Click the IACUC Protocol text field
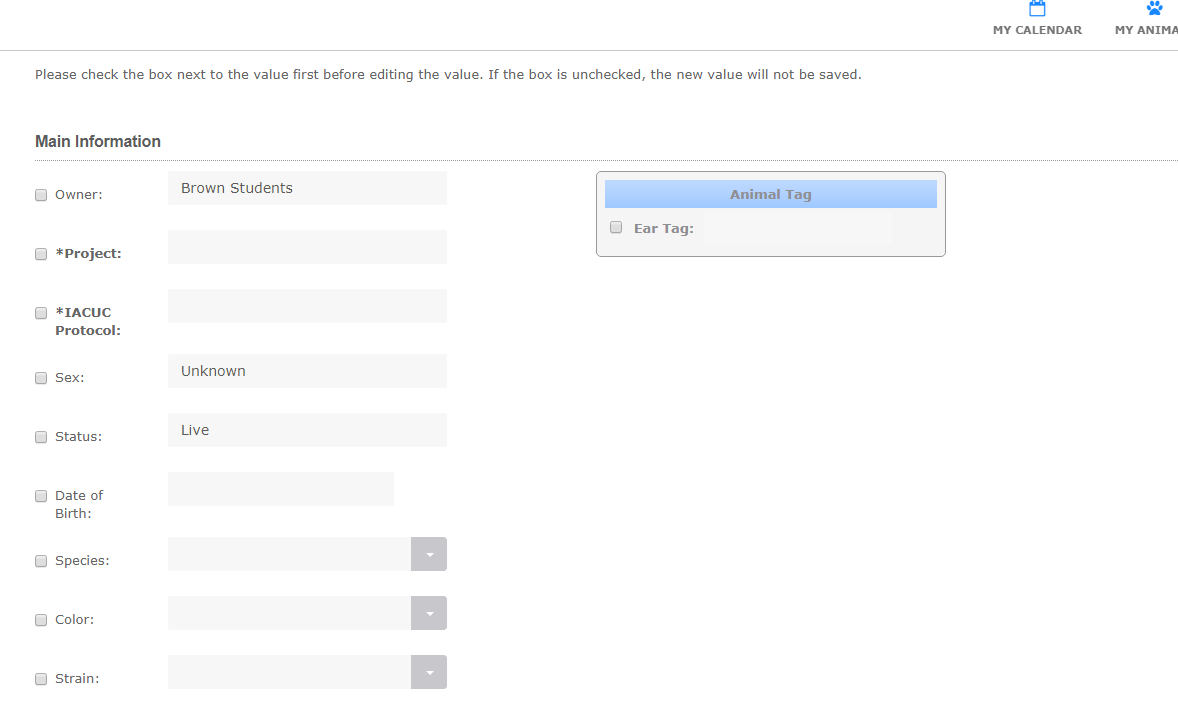The width and height of the screenshot is (1178, 709). 307,306
